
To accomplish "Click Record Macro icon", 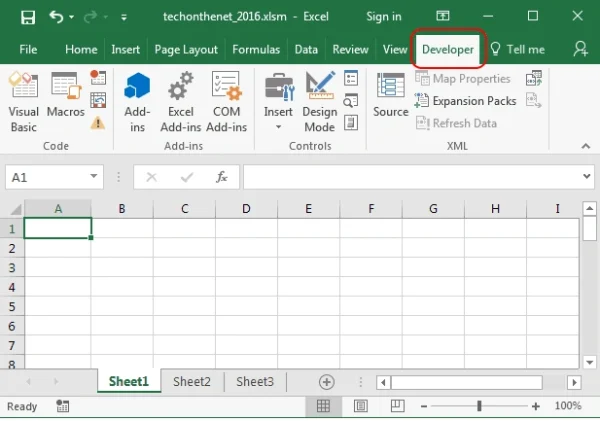I will (98, 77).
